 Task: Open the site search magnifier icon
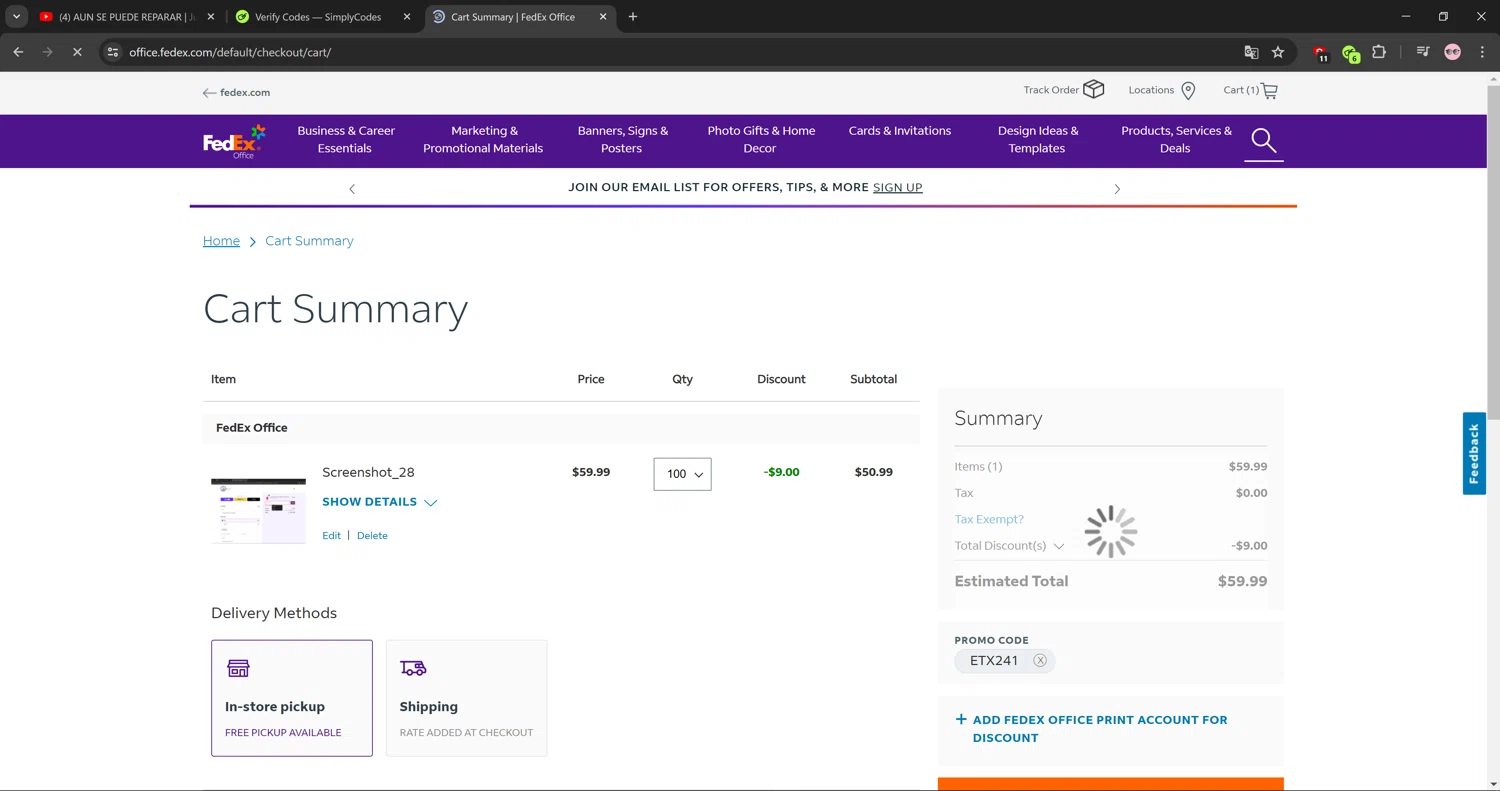click(x=1264, y=141)
